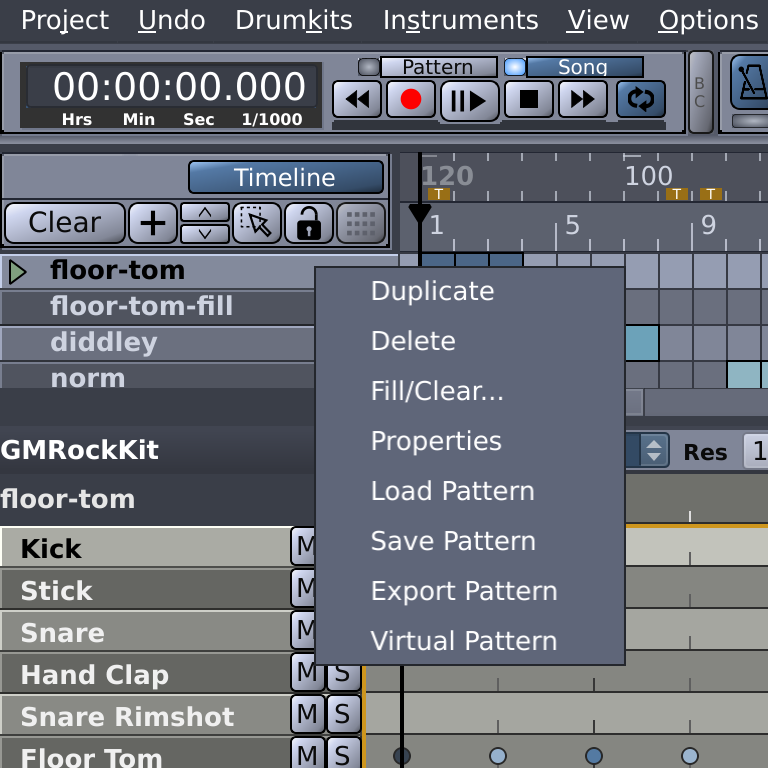Open the Instruments menu

[x=460, y=21]
